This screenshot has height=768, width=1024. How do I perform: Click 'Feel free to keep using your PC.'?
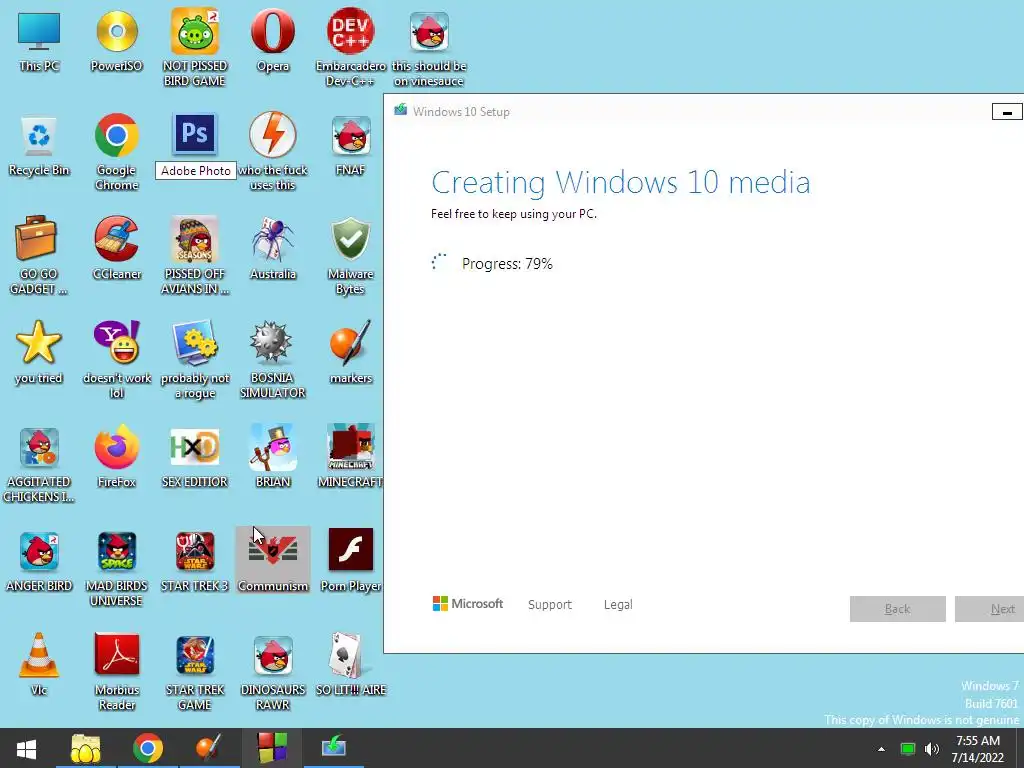tap(514, 214)
